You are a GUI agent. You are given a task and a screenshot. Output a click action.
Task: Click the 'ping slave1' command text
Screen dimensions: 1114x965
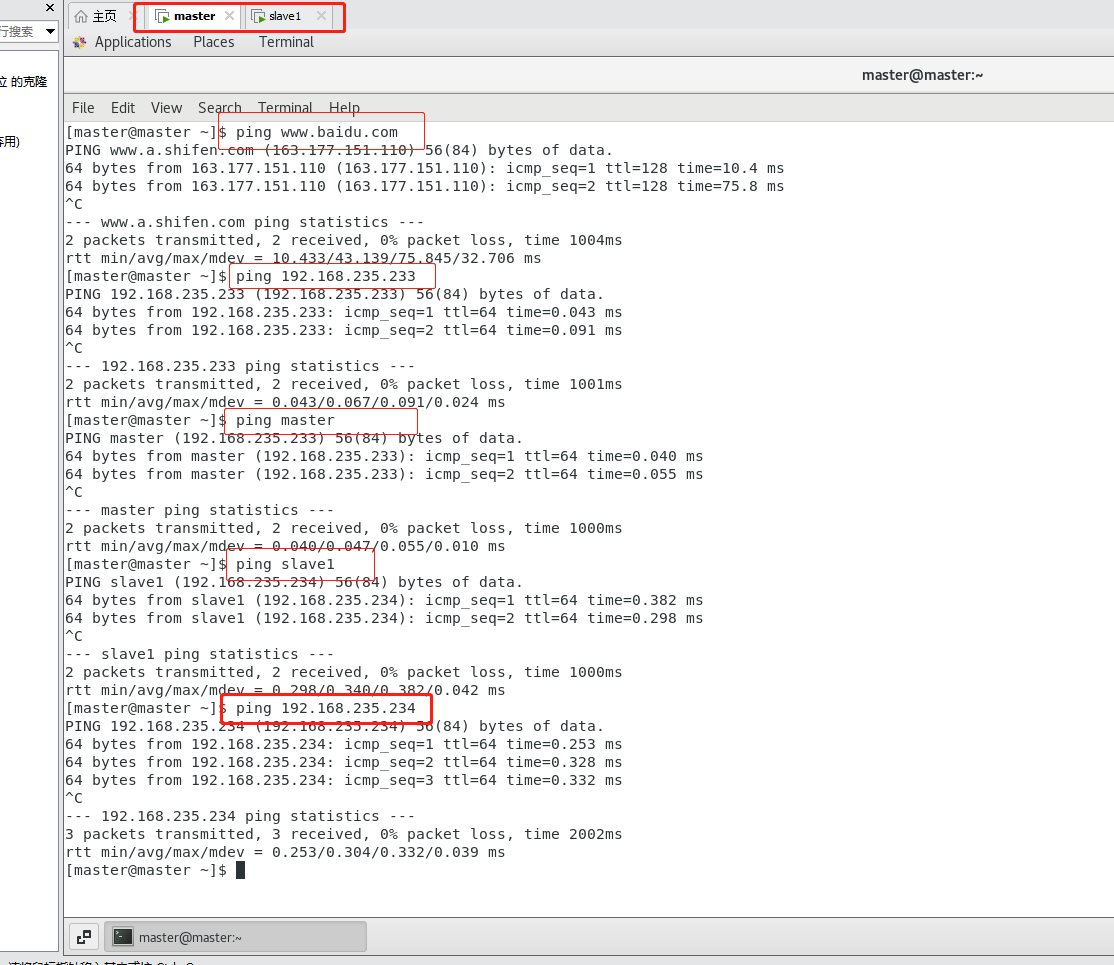[x=285, y=564]
